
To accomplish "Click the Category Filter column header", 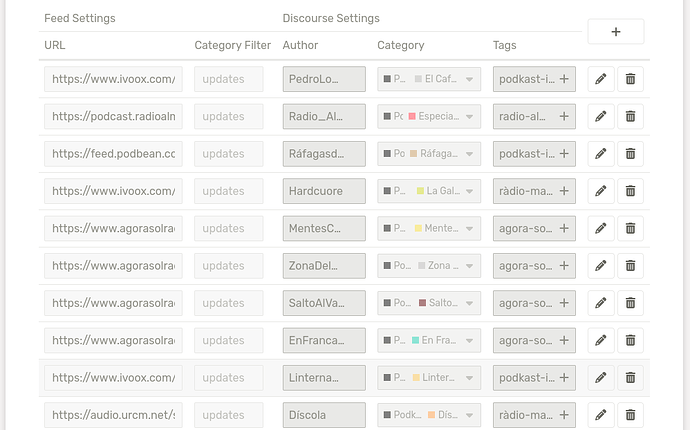I will pos(232,45).
